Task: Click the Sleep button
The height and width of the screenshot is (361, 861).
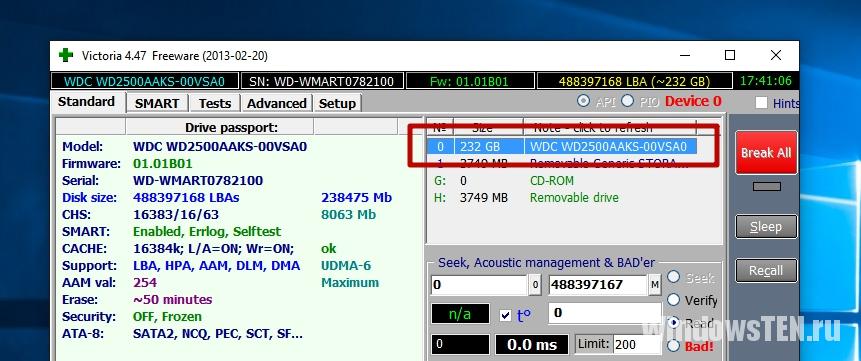Action: point(766,226)
